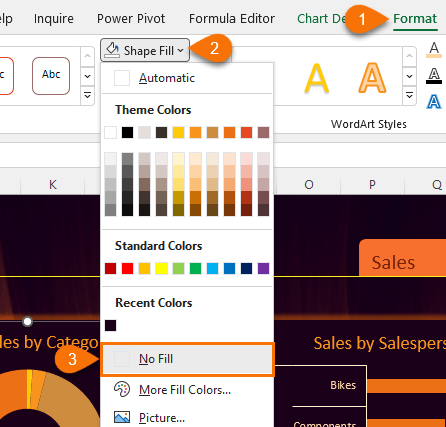
Task: Select the No Fill option
Action: (x=187, y=359)
